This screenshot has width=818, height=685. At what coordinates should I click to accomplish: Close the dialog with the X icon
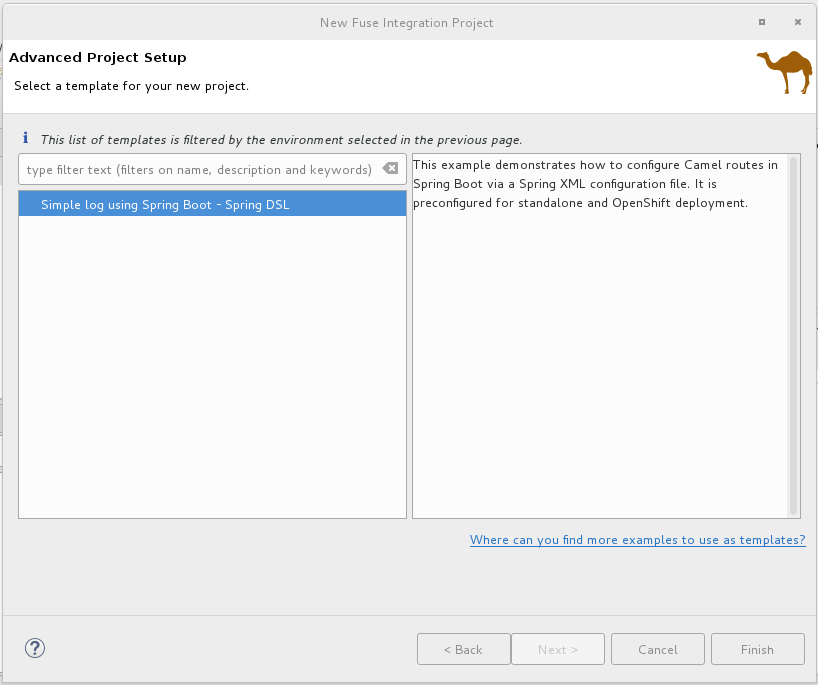(797, 22)
